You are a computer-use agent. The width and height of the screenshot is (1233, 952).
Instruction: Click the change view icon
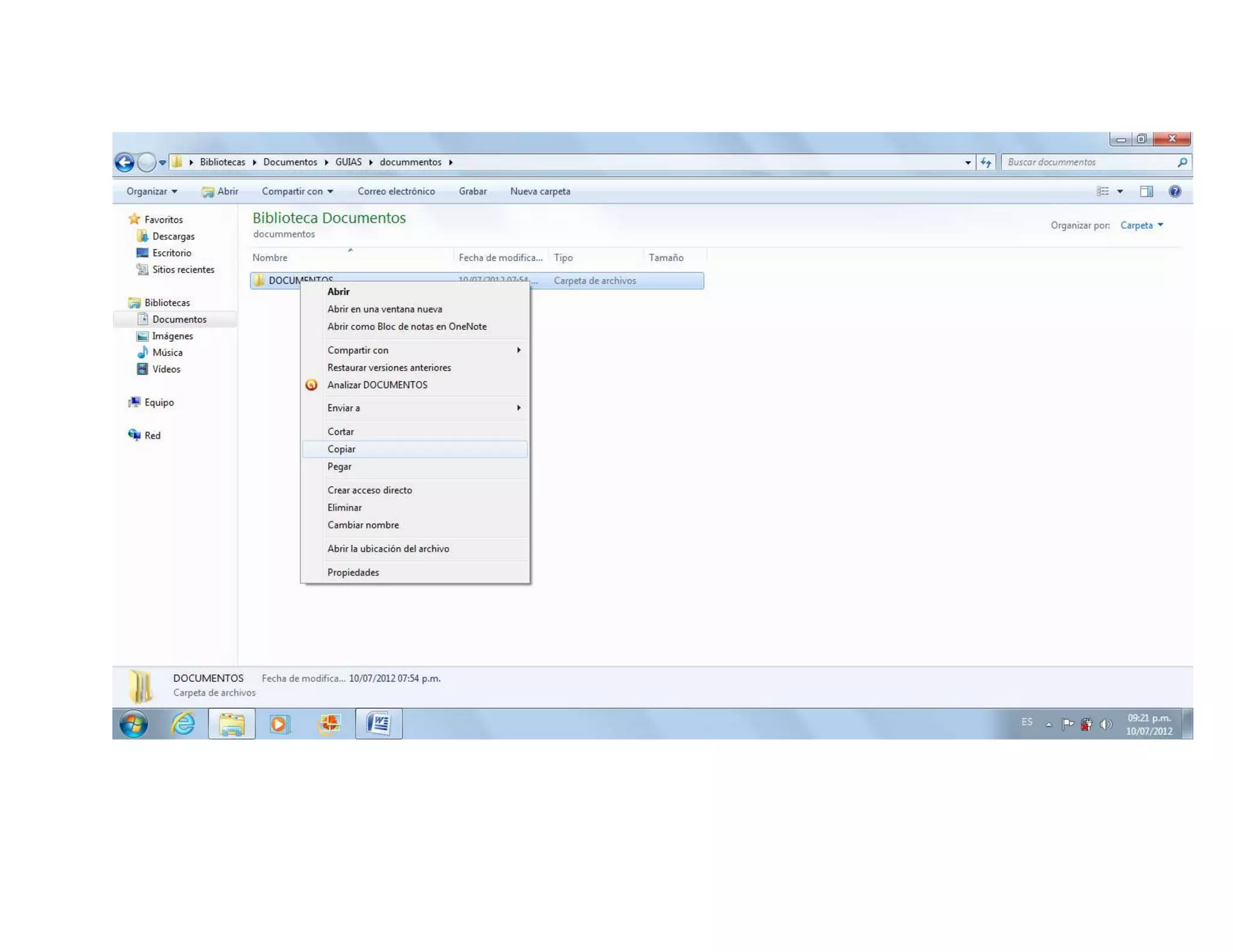[x=1103, y=191]
